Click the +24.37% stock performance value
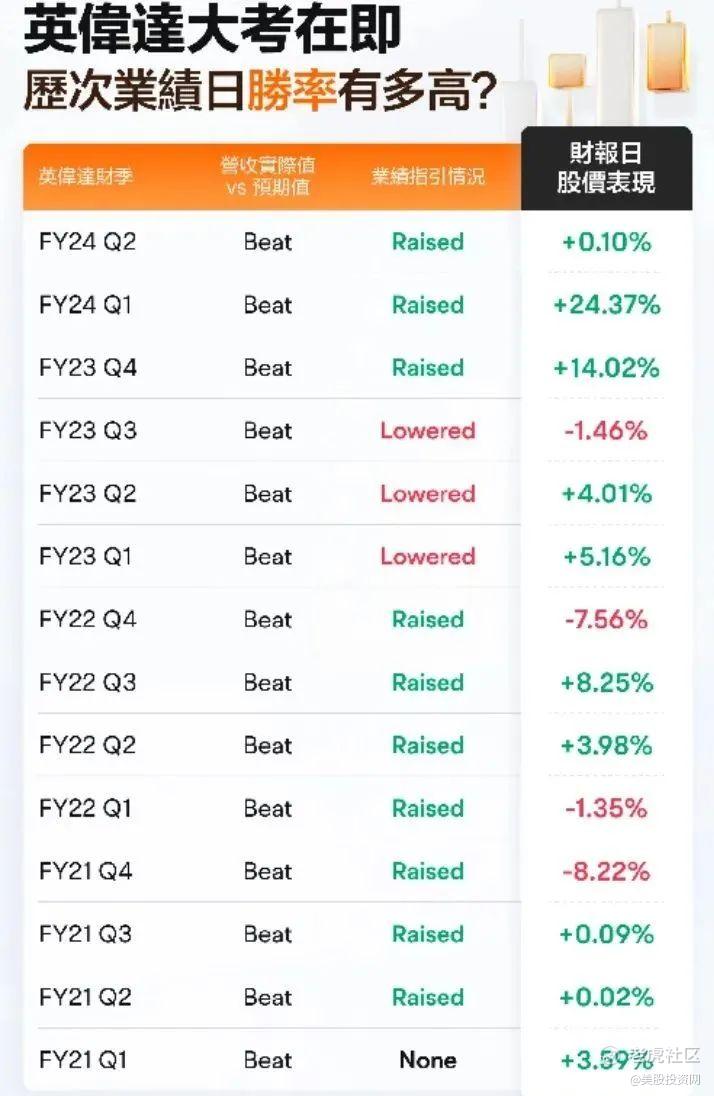This screenshot has width=714, height=1096. [x=606, y=305]
